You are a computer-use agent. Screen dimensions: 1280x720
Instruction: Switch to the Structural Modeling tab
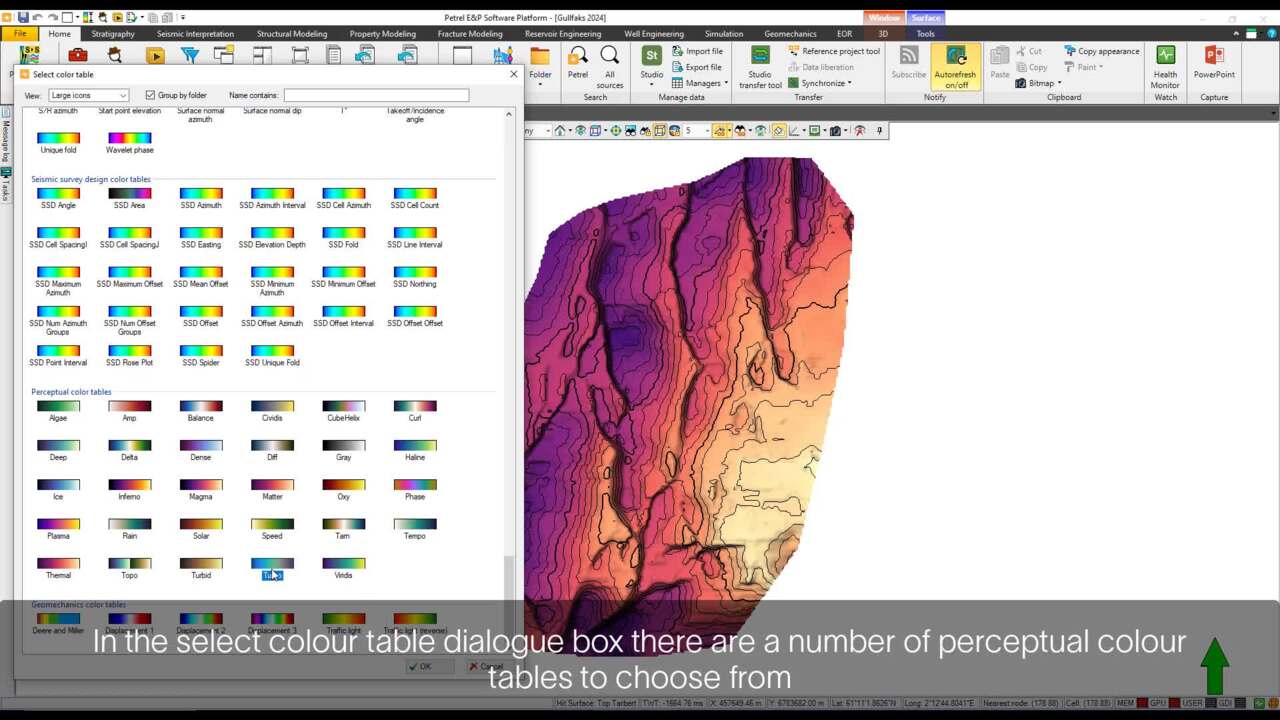pyautogui.click(x=292, y=34)
